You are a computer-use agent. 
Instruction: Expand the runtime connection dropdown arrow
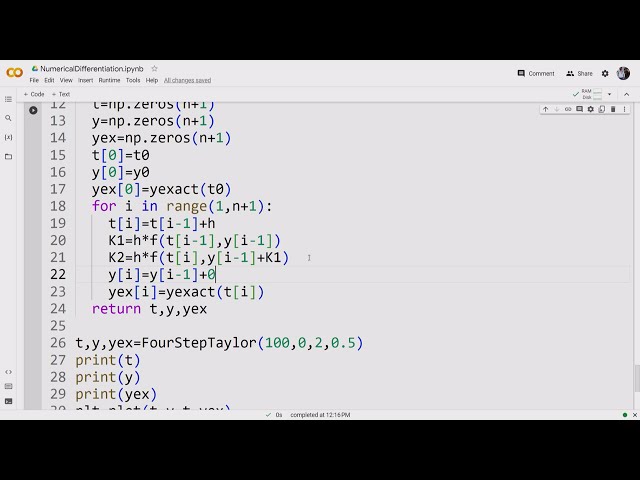click(609, 94)
